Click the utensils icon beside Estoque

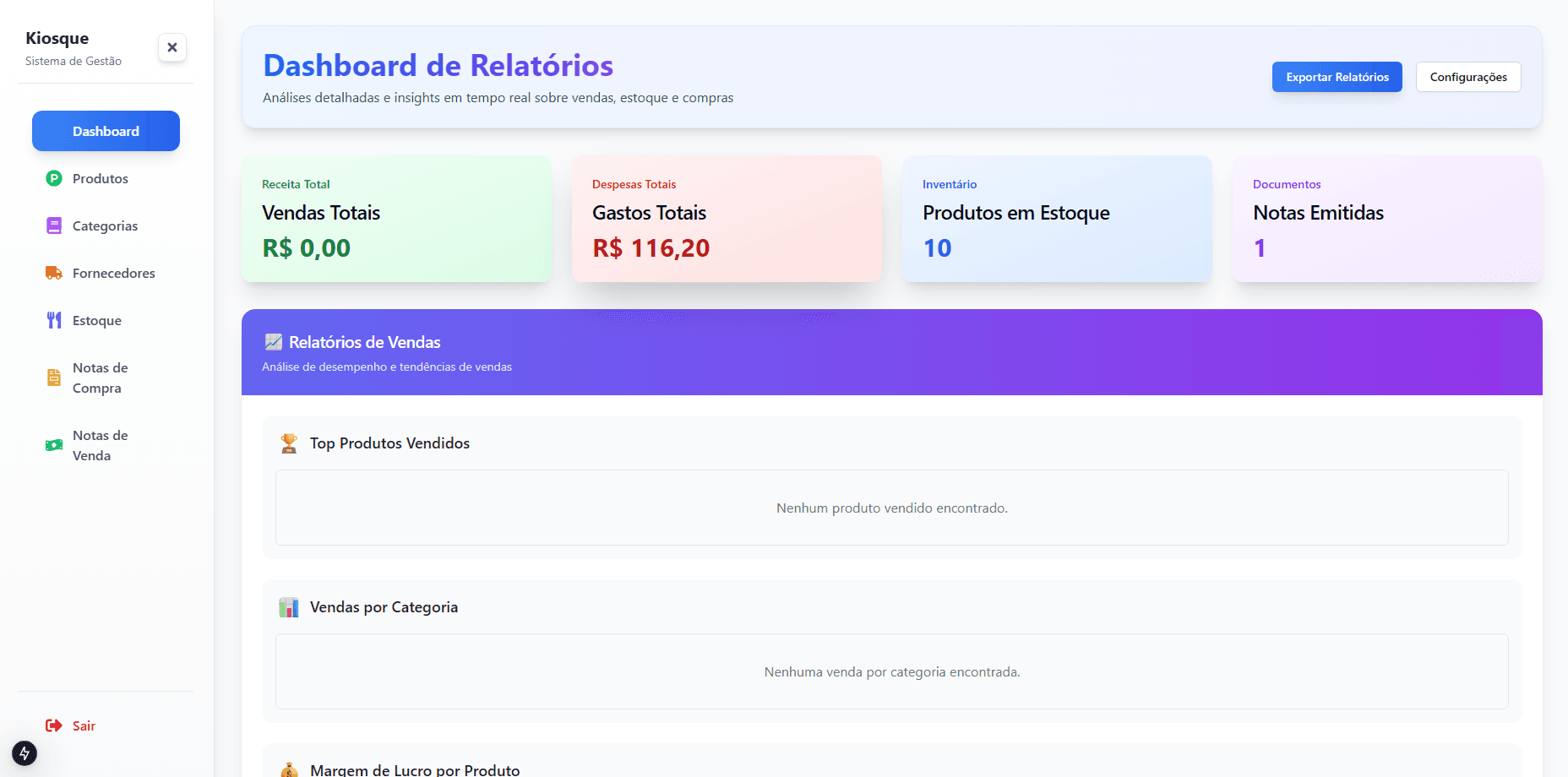click(53, 320)
